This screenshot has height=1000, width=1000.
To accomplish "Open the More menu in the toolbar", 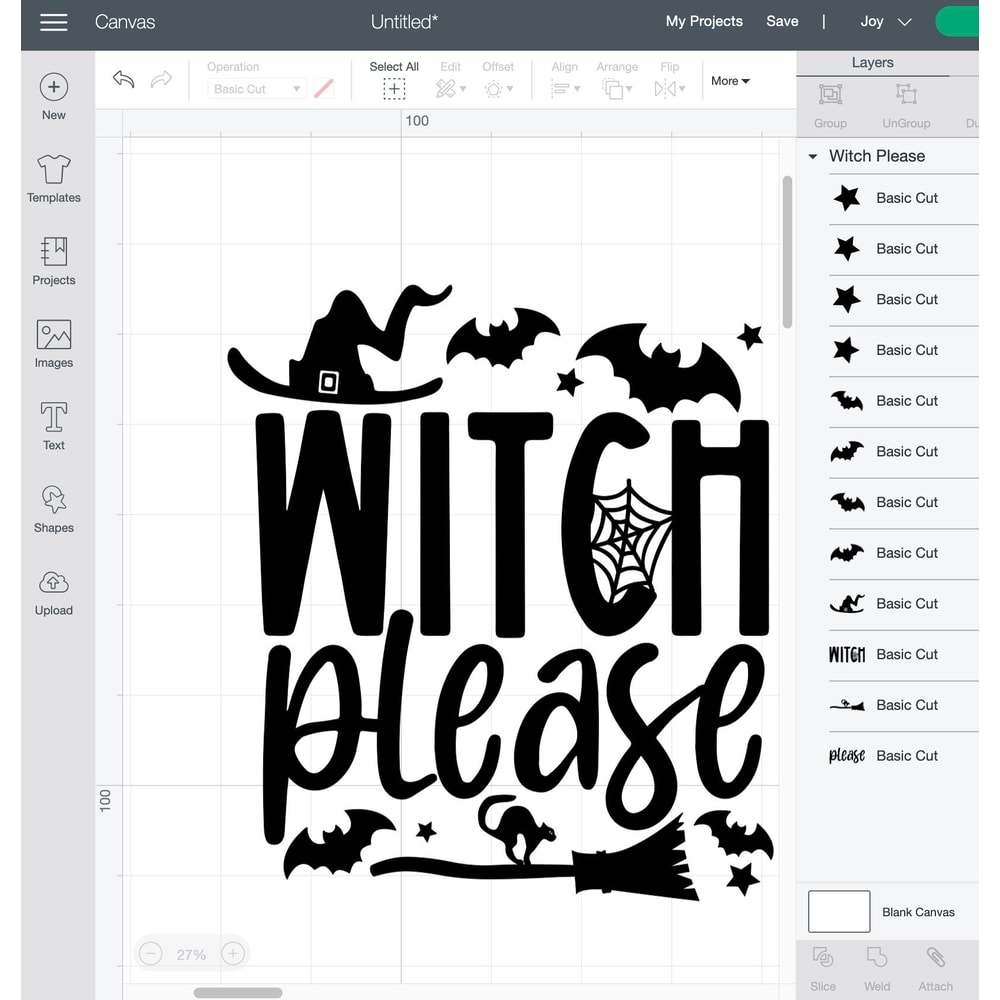I will (x=730, y=81).
